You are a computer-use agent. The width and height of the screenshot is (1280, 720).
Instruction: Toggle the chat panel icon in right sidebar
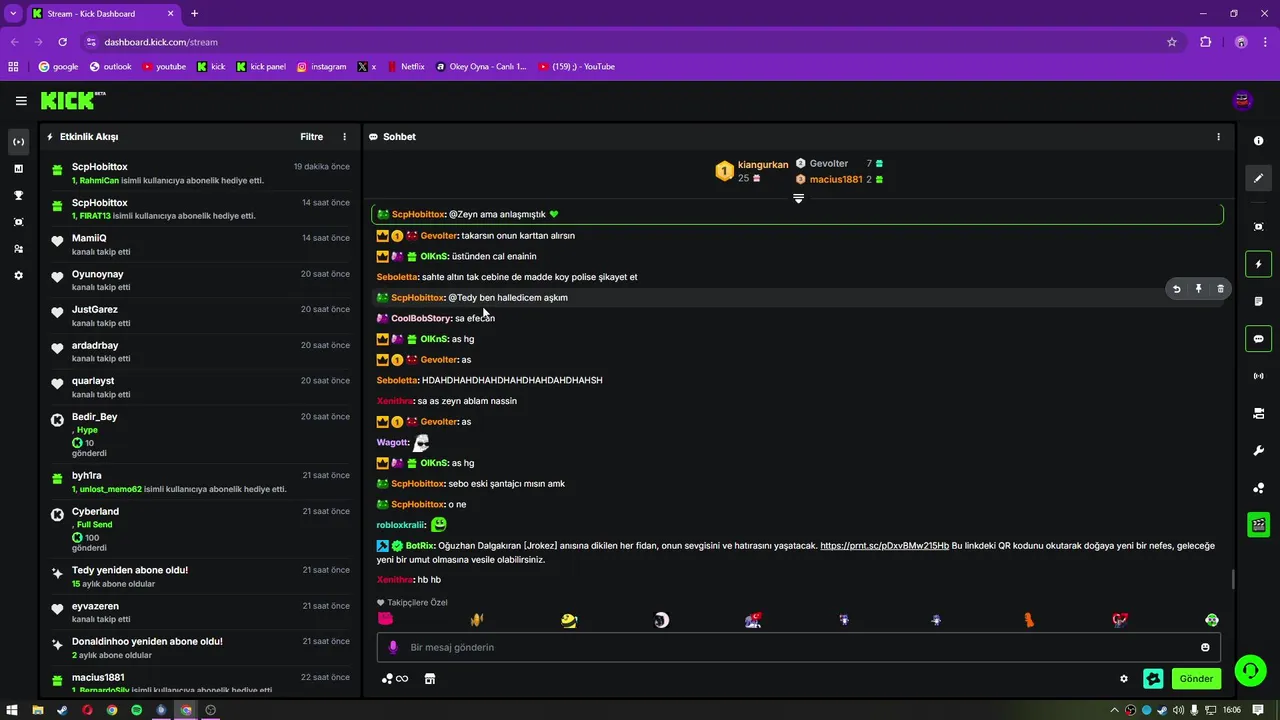[1259, 339]
